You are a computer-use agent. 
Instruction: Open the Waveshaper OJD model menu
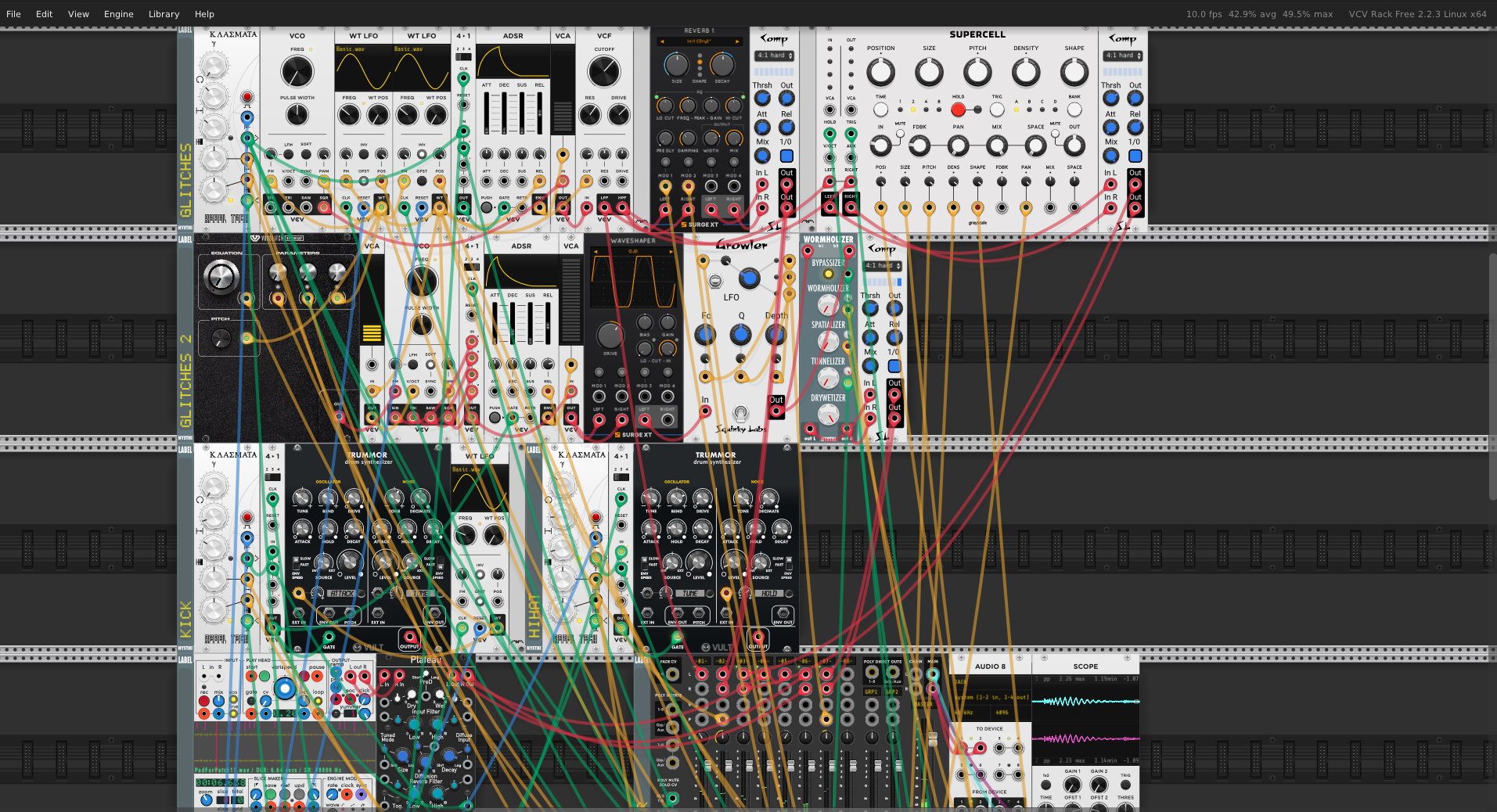click(x=632, y=252)
